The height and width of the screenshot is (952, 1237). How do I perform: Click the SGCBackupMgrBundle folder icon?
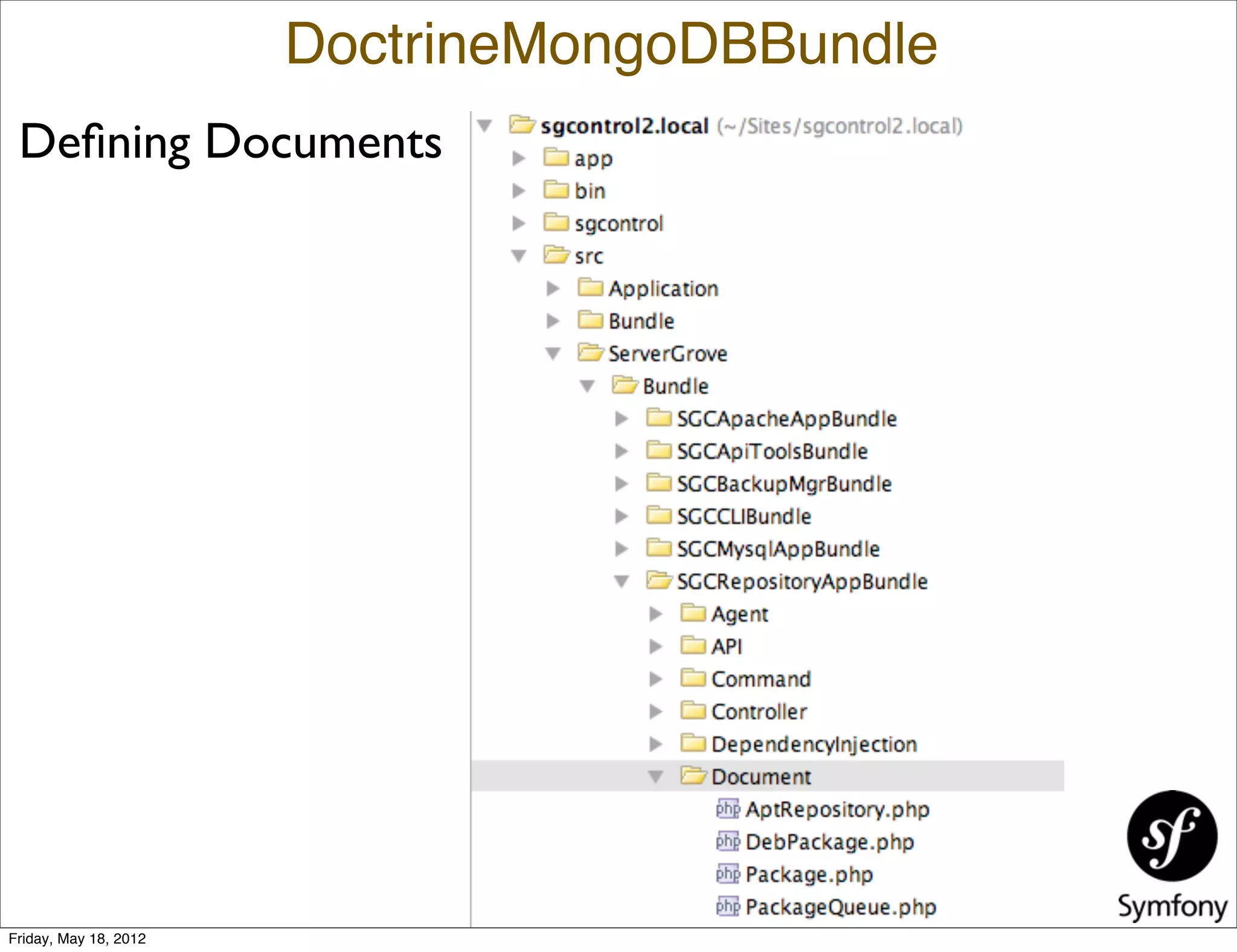[658, 483]
